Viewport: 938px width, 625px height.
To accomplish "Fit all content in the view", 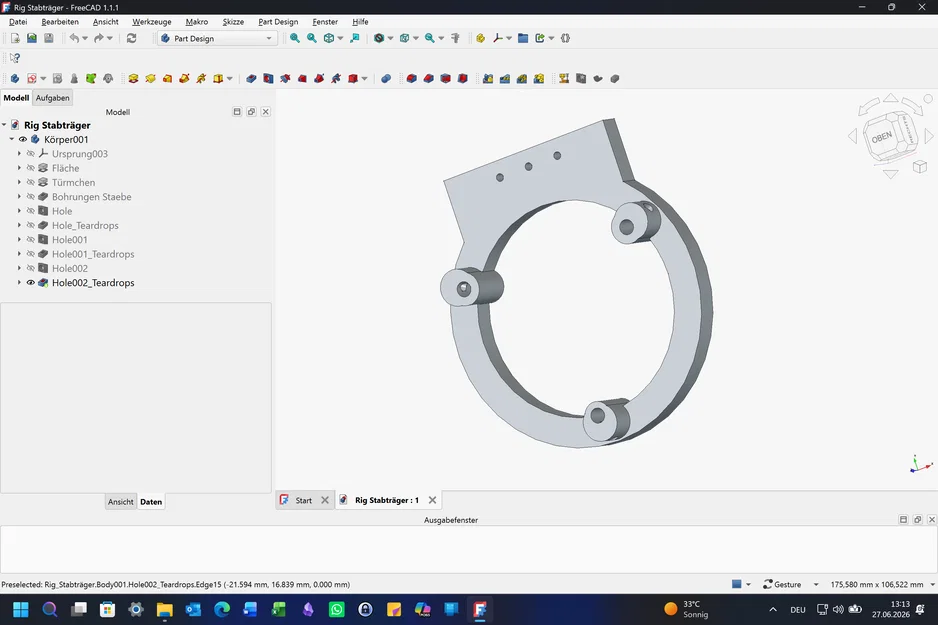I will 295,38.
